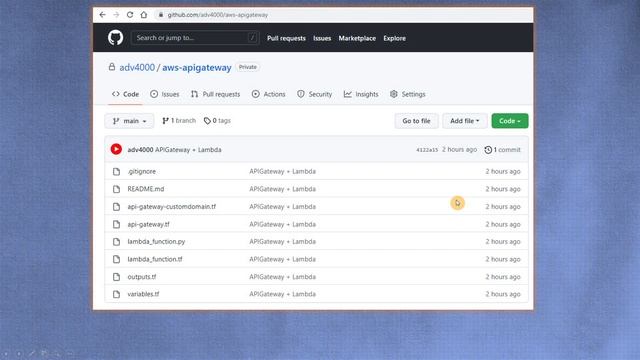640x360 pixels.
Task: Open the repository Settings tab
Action: pos(408,94)
